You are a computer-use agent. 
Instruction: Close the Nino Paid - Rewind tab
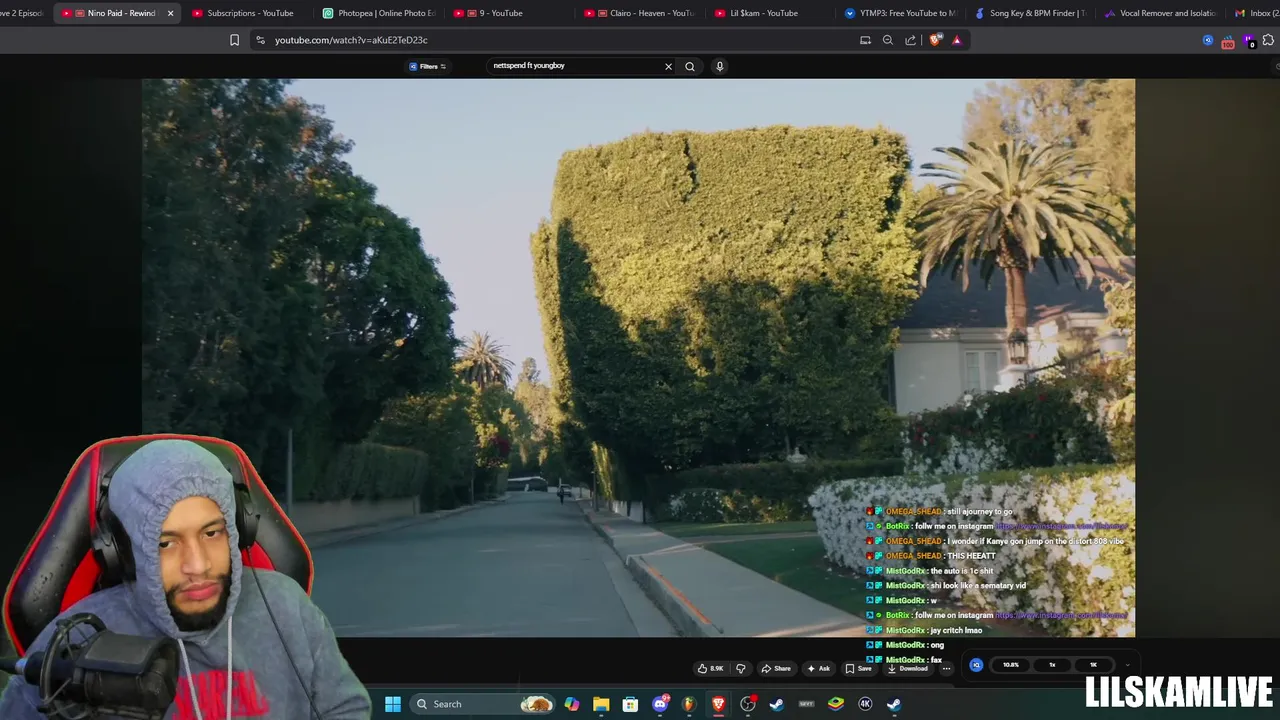170,13
